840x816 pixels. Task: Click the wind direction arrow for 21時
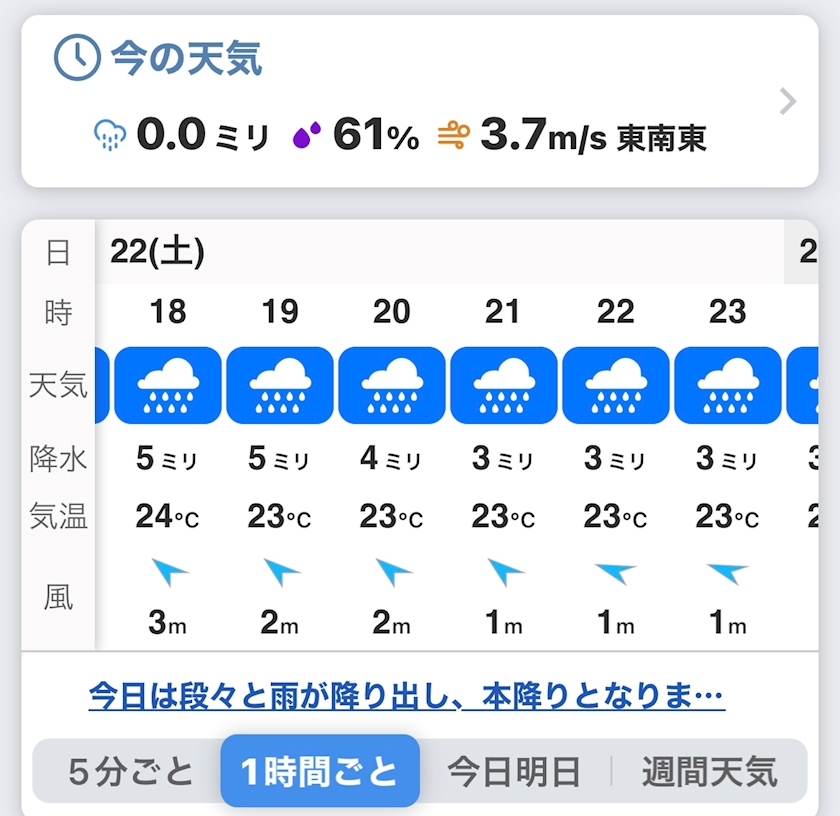point(505,573)
